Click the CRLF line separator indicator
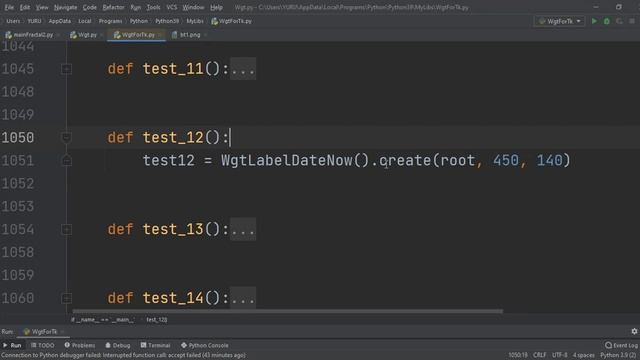This screenshot has height=360, width=640. point(540,355)
